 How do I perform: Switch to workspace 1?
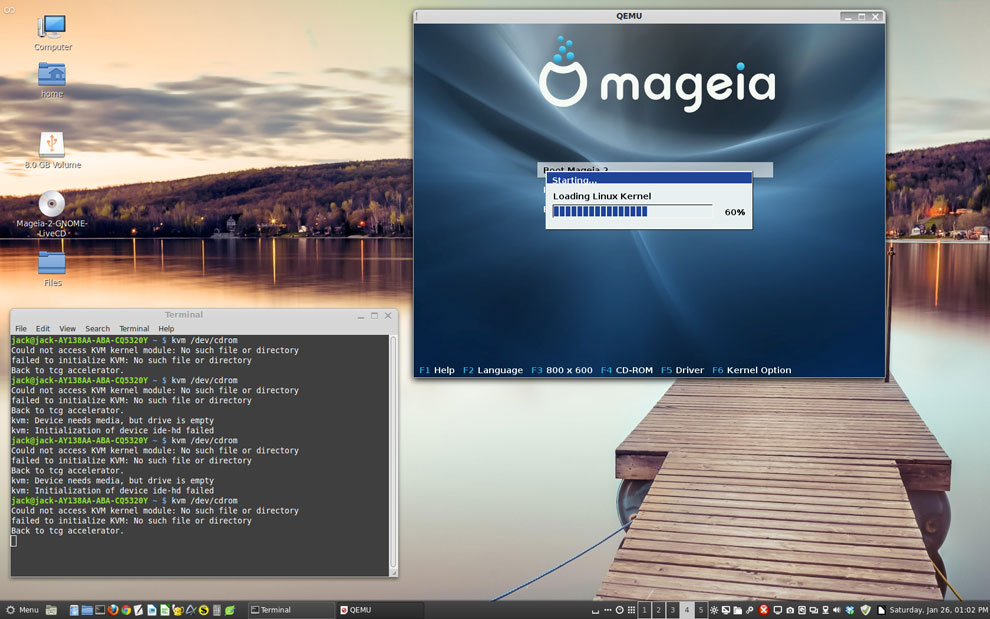(x=644, y=610)
